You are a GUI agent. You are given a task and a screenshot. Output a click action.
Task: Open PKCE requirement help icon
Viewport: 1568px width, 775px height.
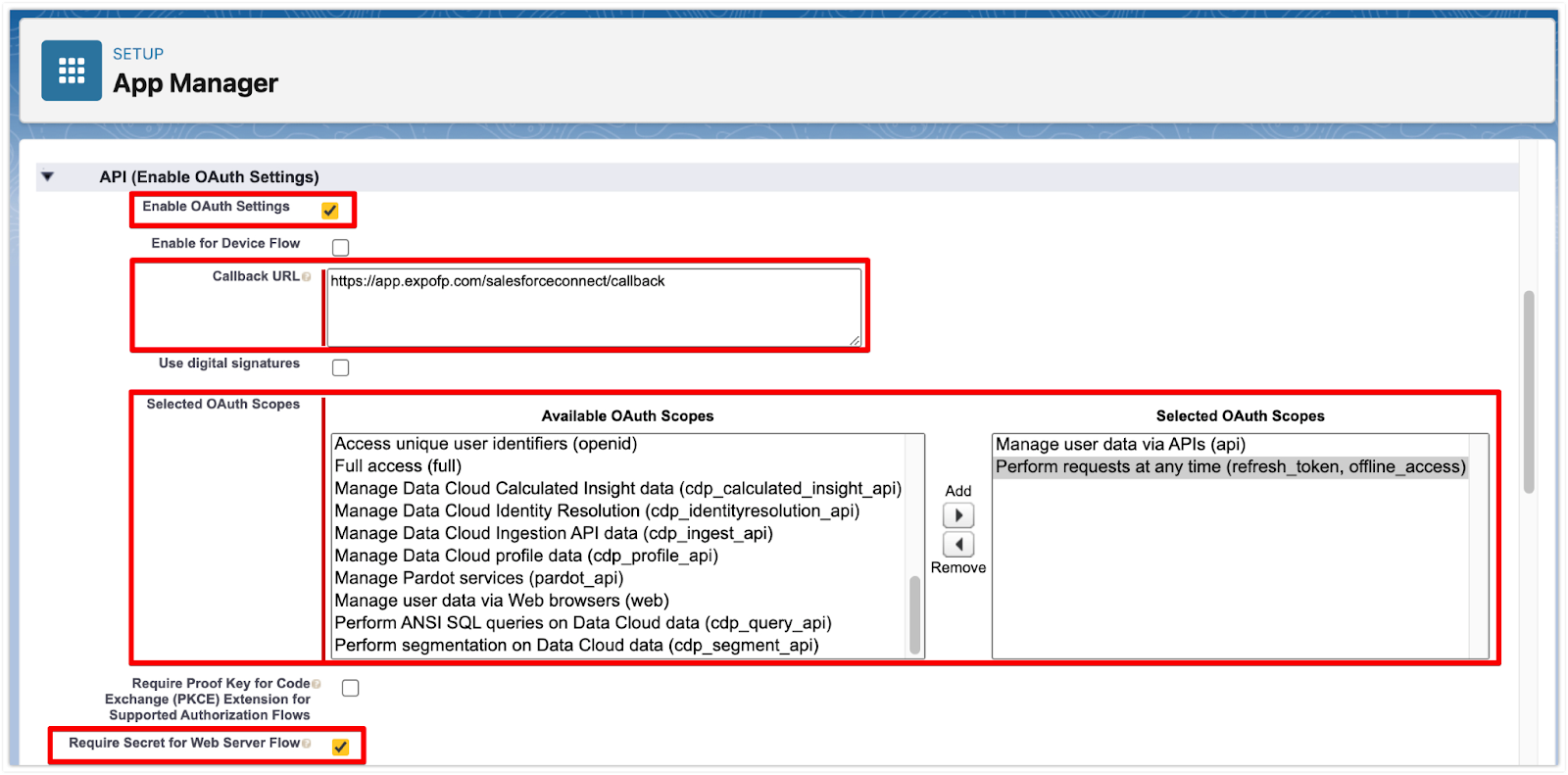pyautogui.click(x=317, y=684)
